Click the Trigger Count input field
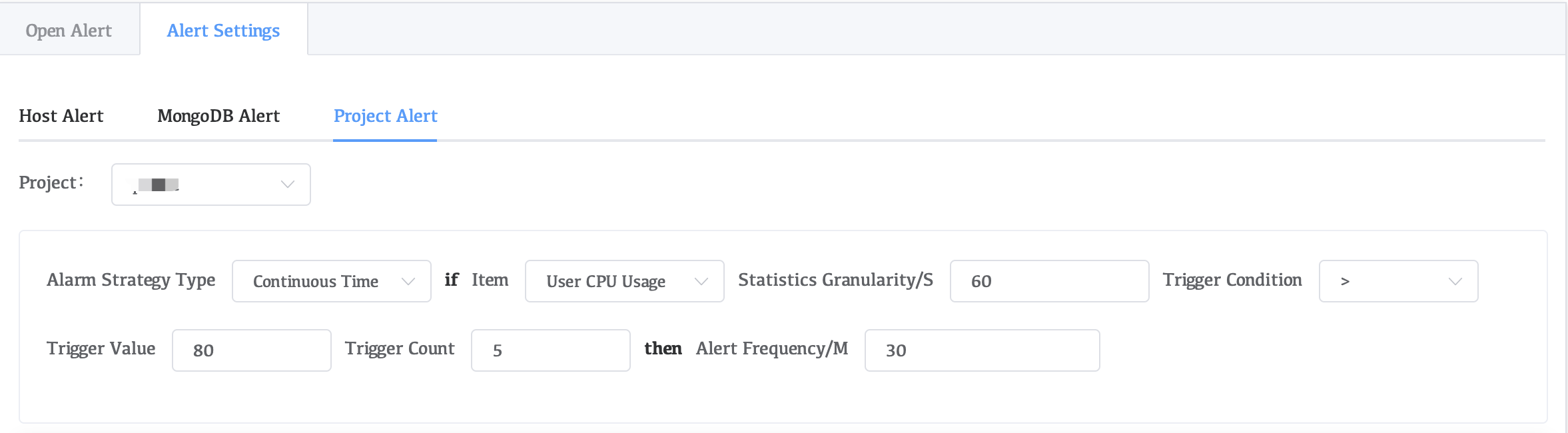The width and height of the screenshot is (1568, 433). 550,350
